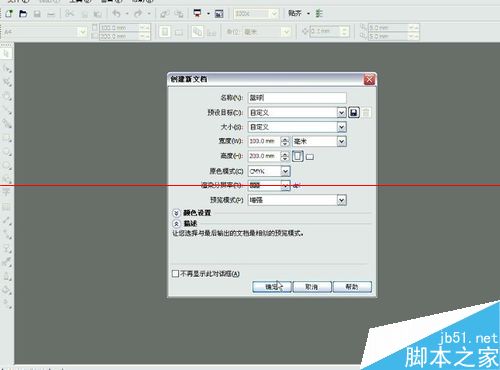Select landscape orientation in property bar
The width and height of the screenshot is (500, 370).
[x=179, y=32]
